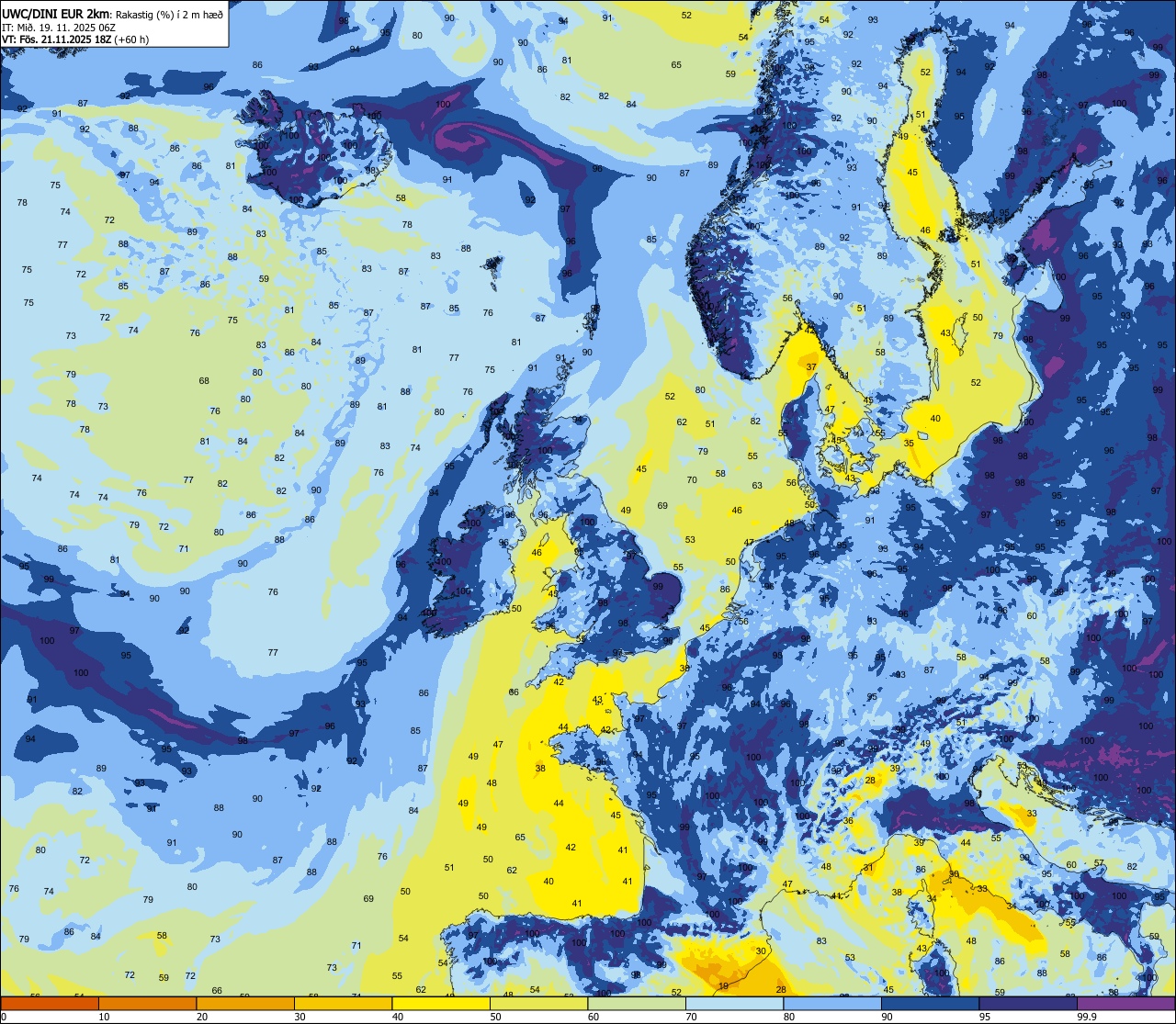The width and height of the screenshot is (1176, 1024).
Task: Click the '95' tick label under the color scale
Action: tap(986, 1017)
